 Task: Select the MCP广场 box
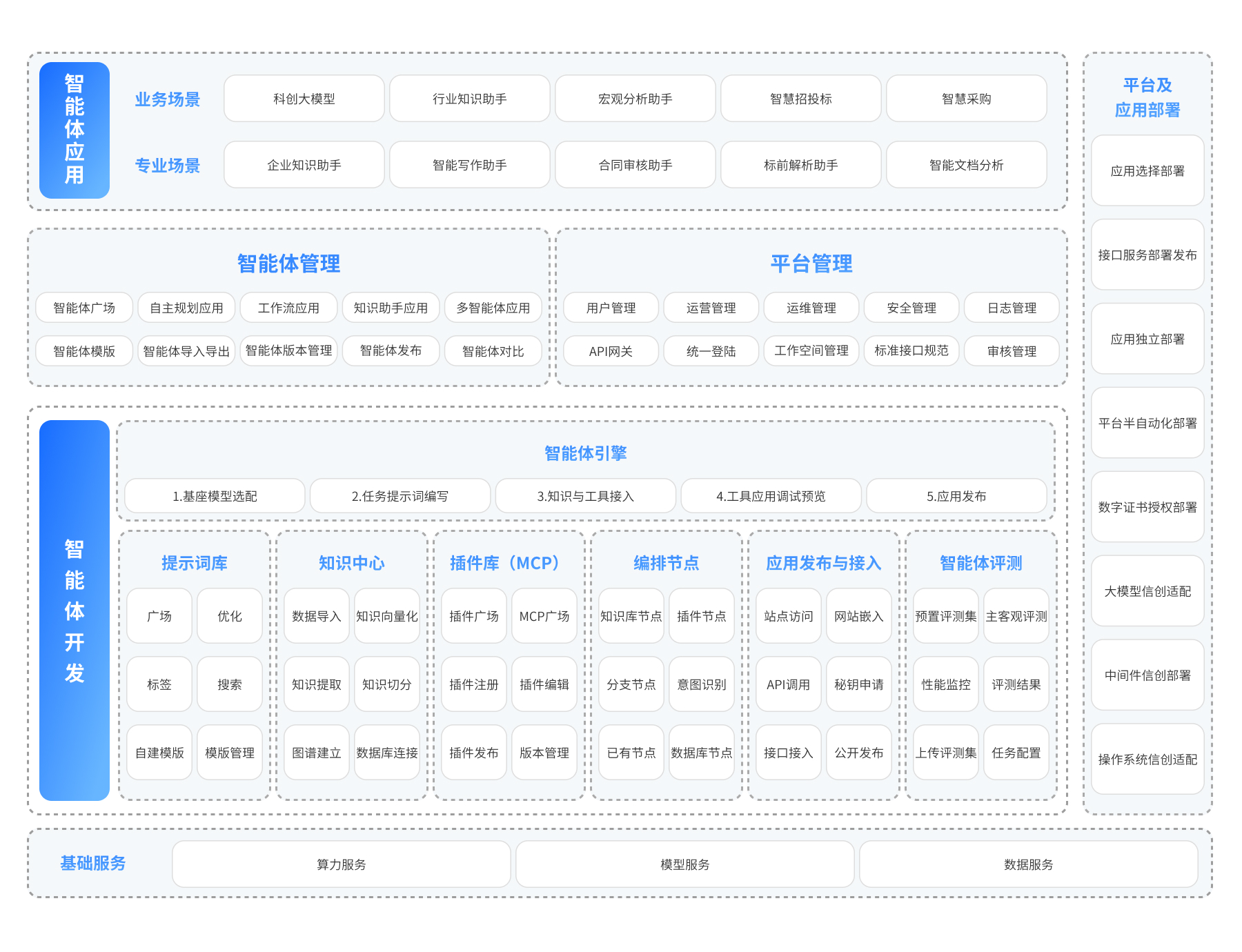pyautogui.click(x=544, y=616)
